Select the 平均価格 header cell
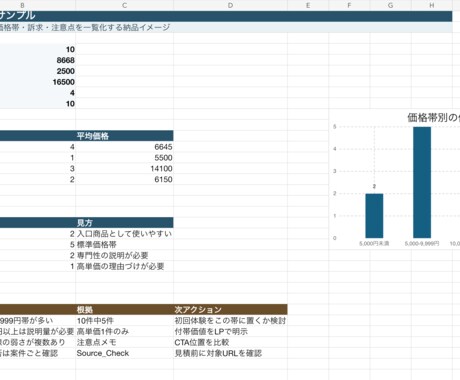 click(124, 136)
